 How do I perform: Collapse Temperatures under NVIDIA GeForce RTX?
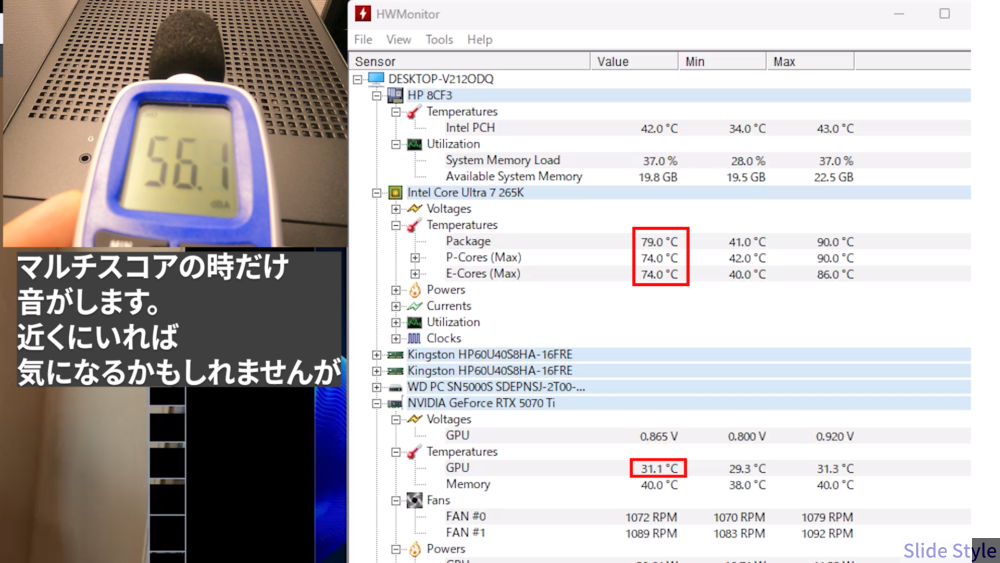tap(396, 452)
